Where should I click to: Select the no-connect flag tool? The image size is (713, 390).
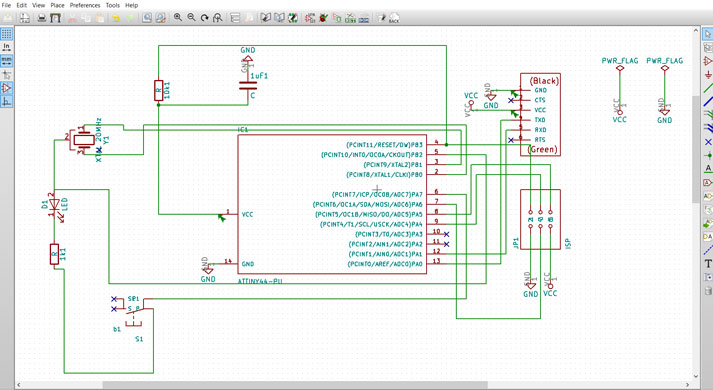point(708,142)
